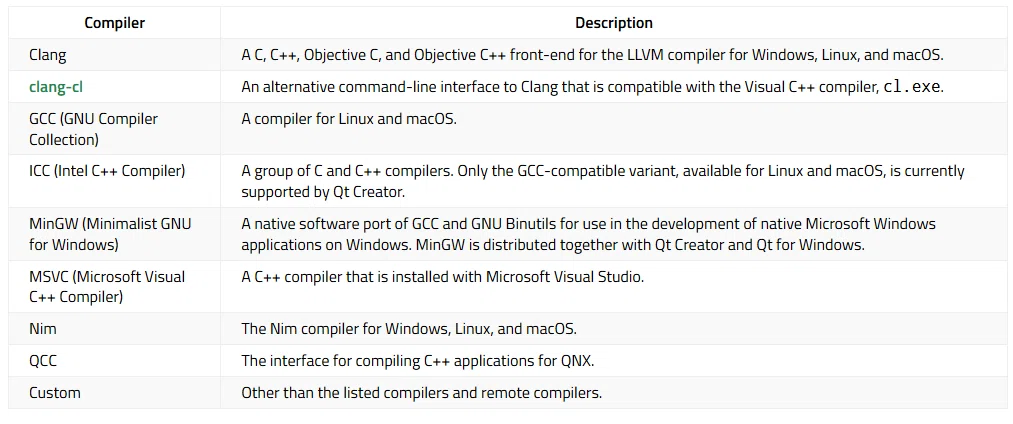
Task: Select the MinGW (Minimalist GNU for Windows) cell
Action: tap(114, 233)
